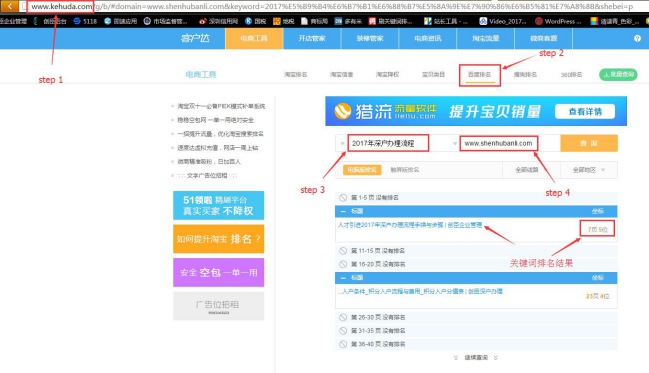Switch to 宝贝类目 sub-tab
The width and height of the screenshot is (649, 373).
[x=433, y=75]
